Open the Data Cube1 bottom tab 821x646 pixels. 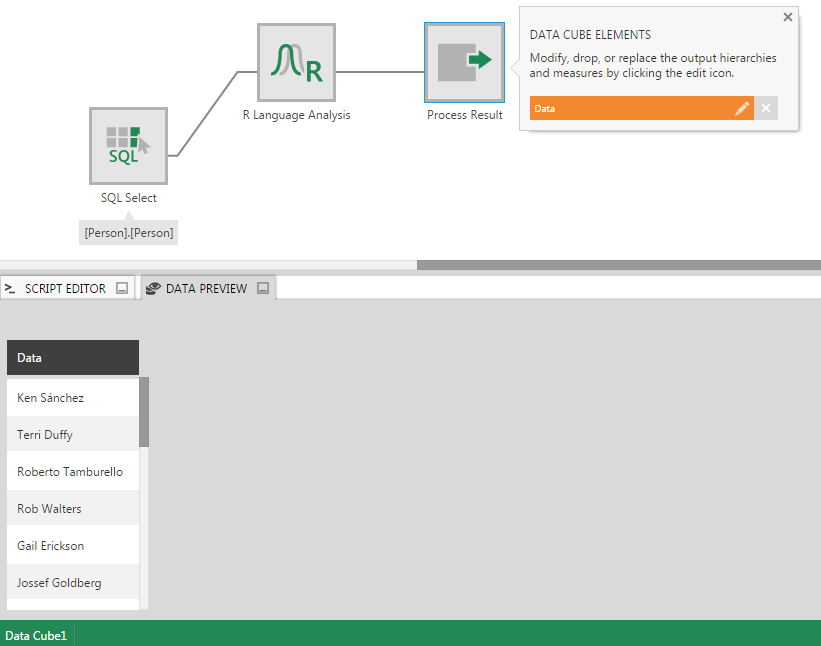pos(36,635)
